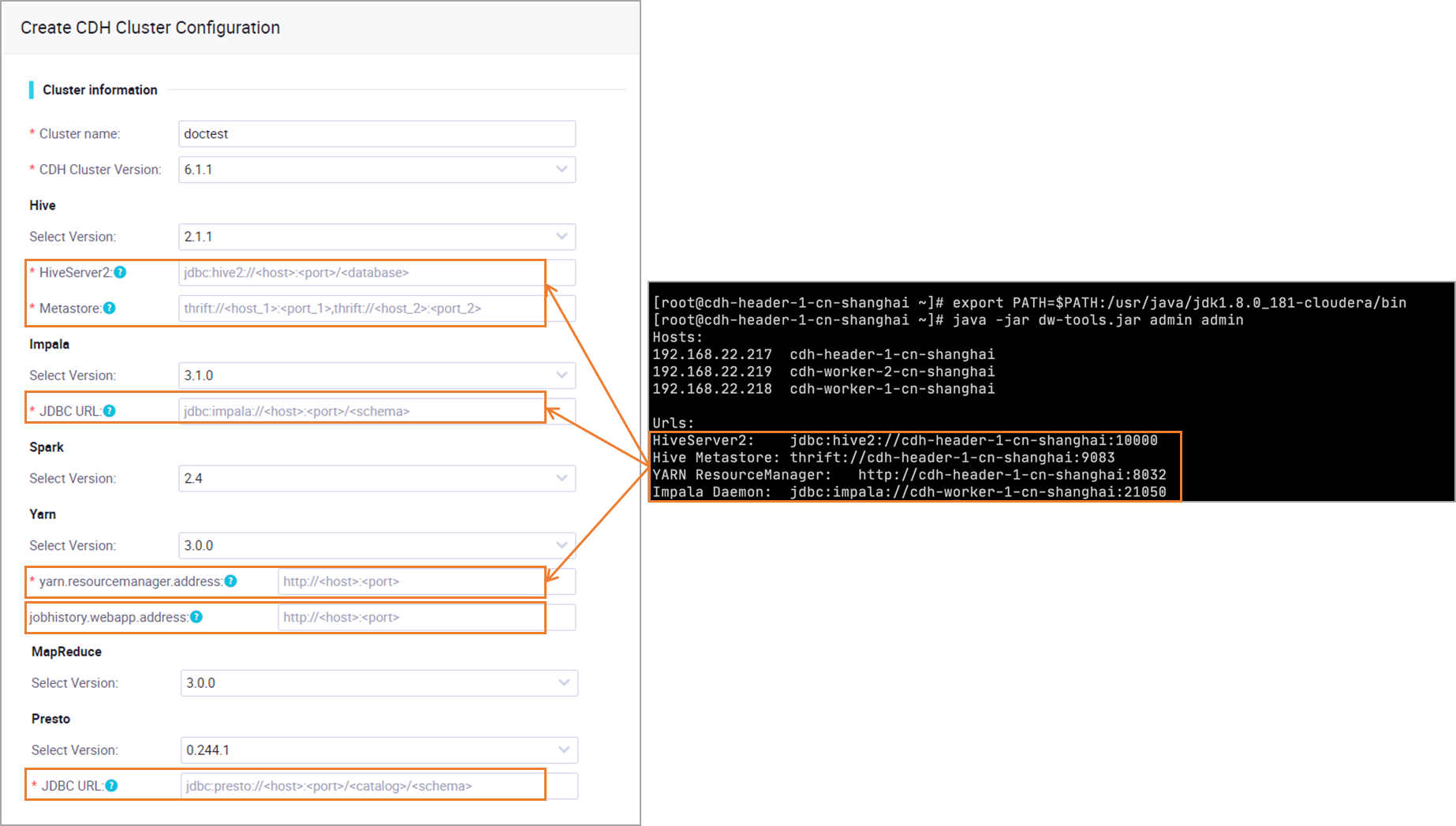Click the "Create CDH Cluster Configuration" title

click(150, 28)
